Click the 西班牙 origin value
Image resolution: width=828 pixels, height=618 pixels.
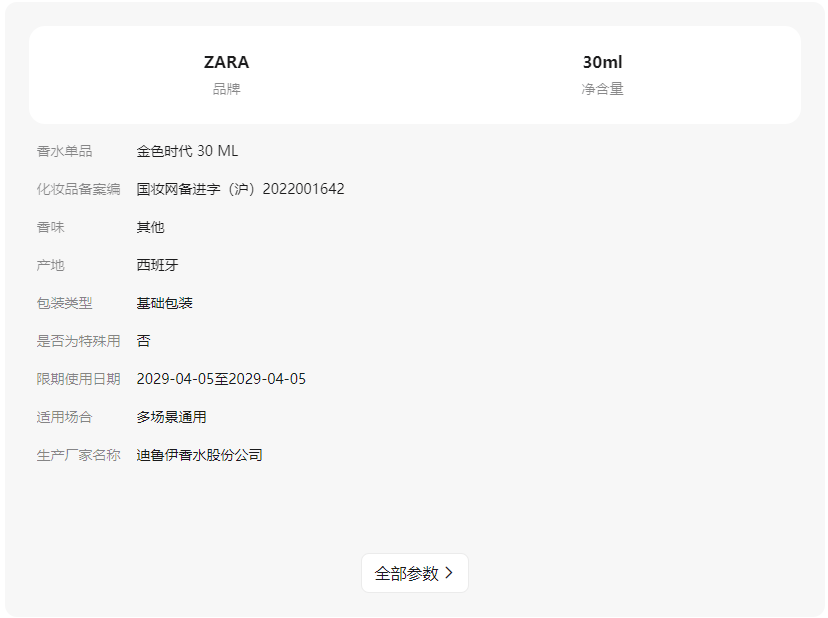coord(158,265)
